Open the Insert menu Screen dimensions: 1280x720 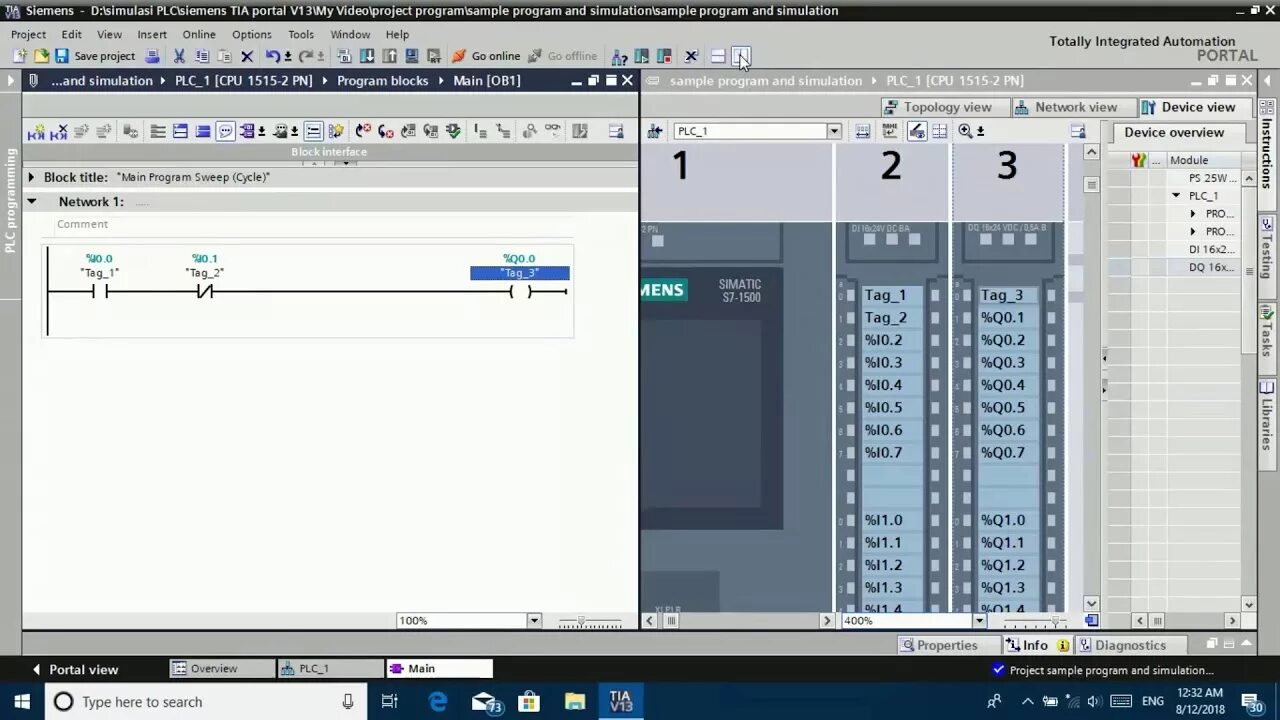click(x=152, y=34)
